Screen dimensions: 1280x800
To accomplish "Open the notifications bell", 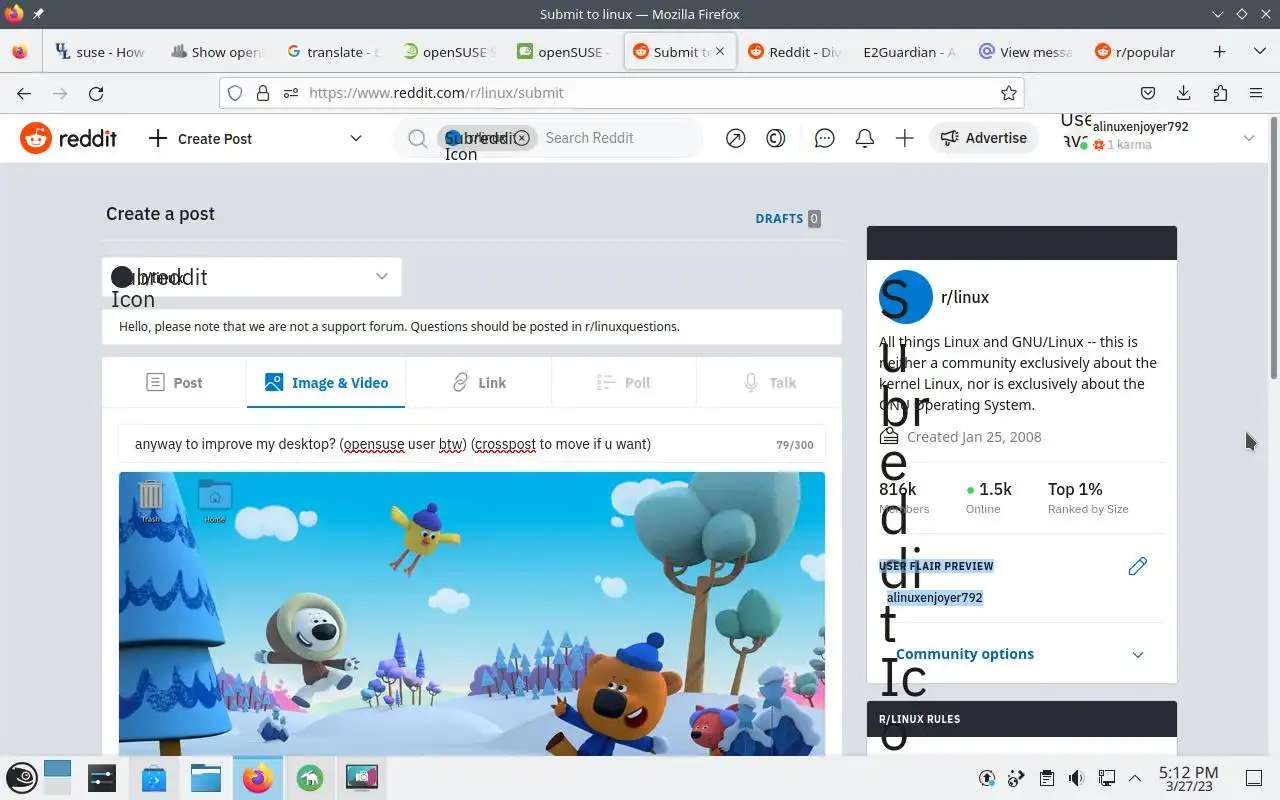I will 865,139.
